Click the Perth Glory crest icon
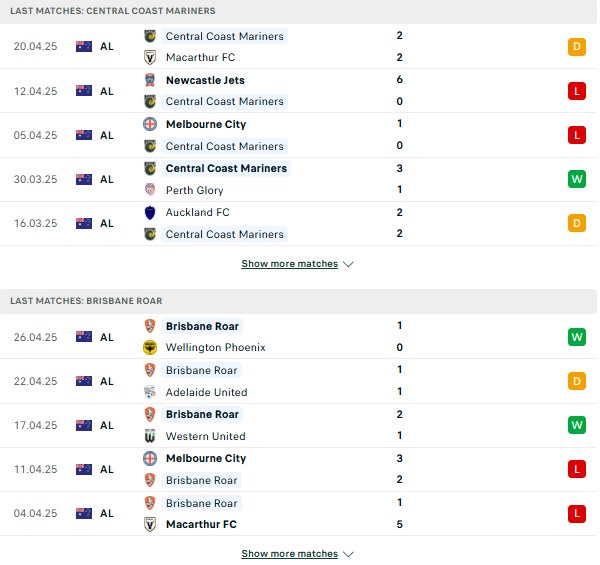The image size is (600, 565). pos(150,190)
